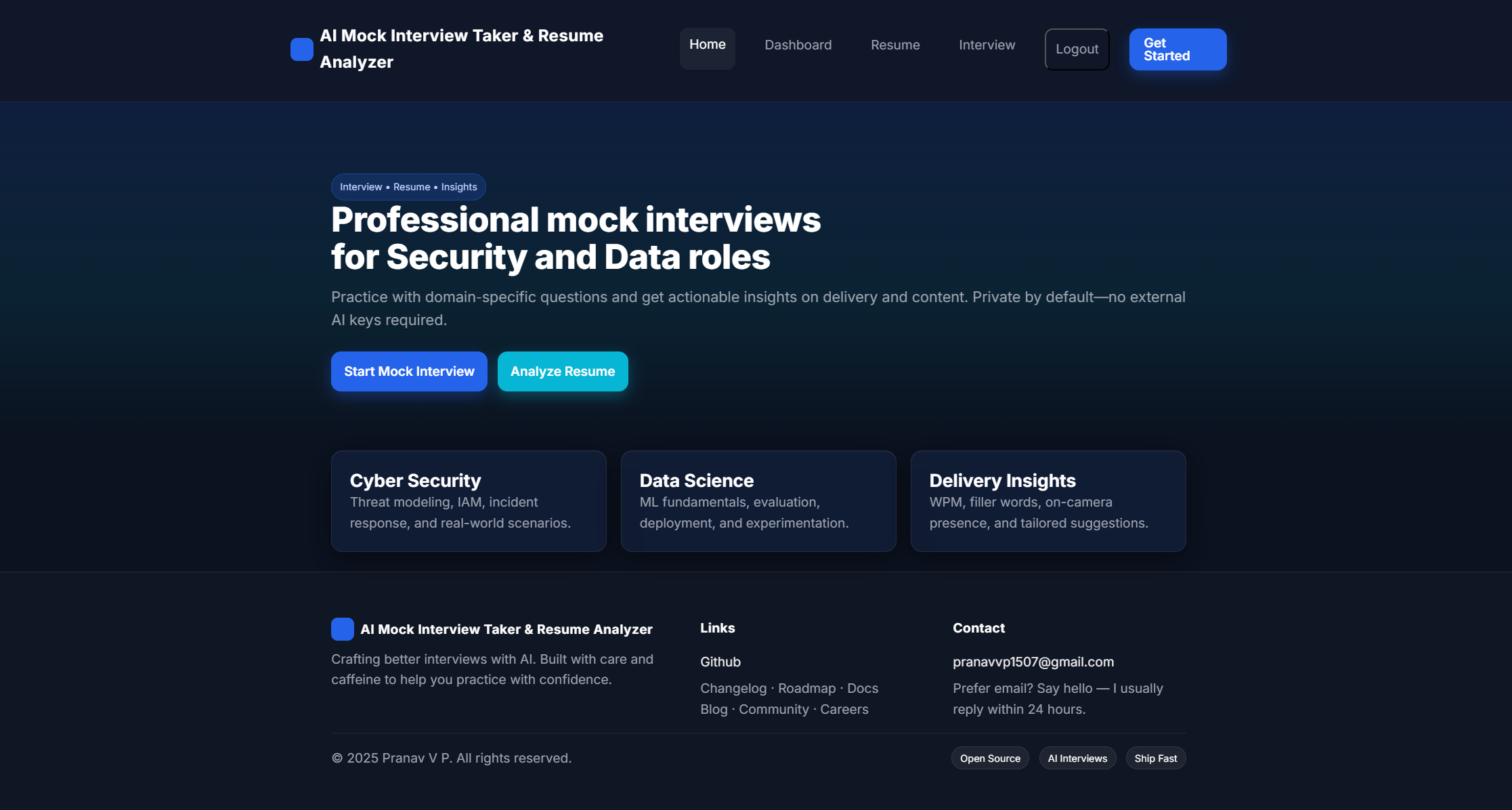Start a mock interview

pyautogui.click(x=408, y=371)
